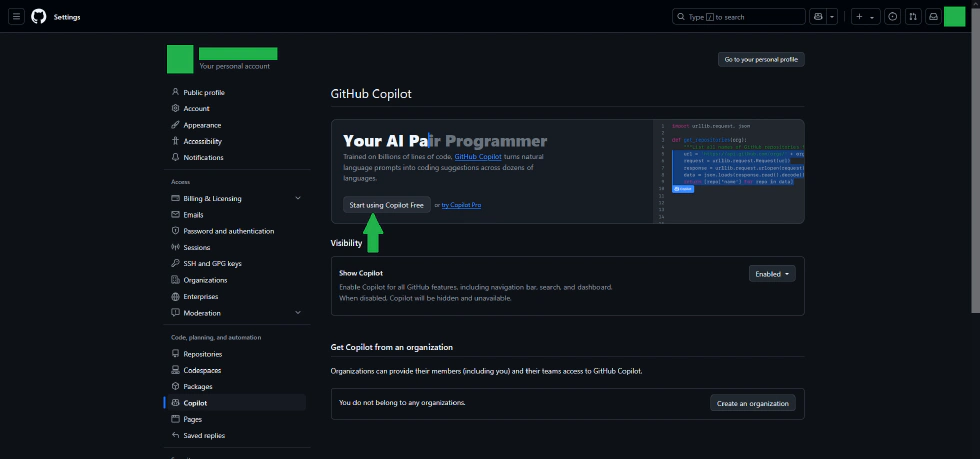Image resolution: width=980 pixels, height=459 pixels.
Task: Open the Show Copilot Enabled dropdown
Action: click(x=772, y=273)
